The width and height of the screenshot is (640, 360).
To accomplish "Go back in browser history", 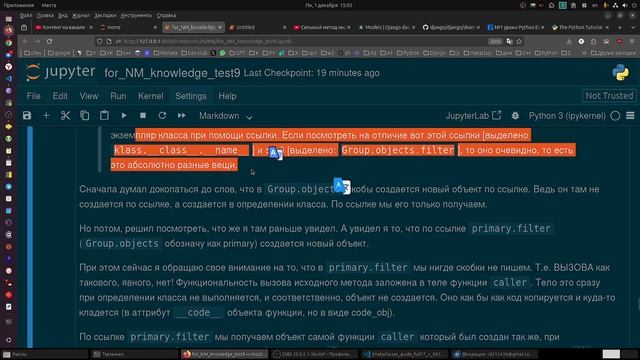I will (x=25, y=41).
